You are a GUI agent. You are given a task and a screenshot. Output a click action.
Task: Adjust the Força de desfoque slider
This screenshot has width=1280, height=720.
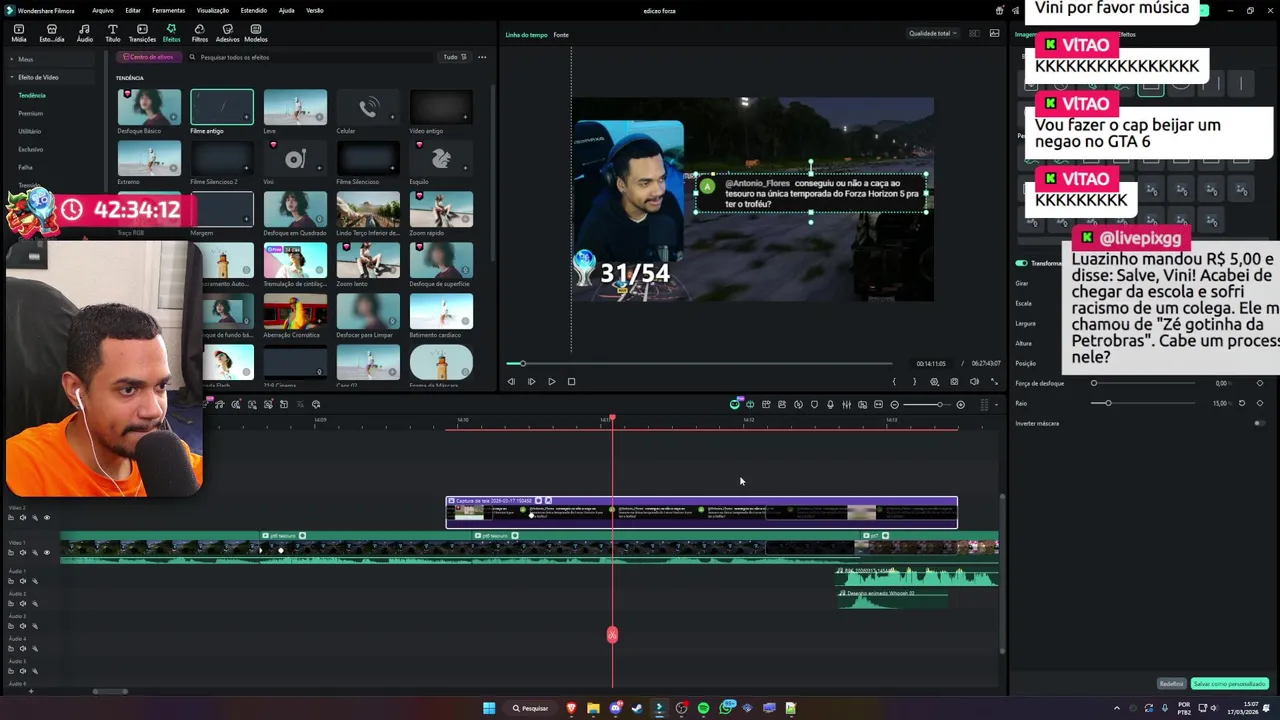[1144, 383]
